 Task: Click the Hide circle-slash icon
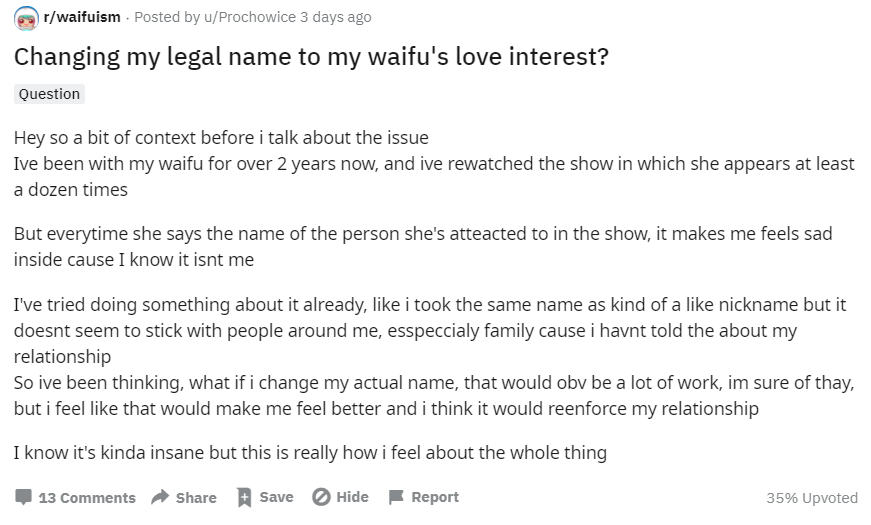click(321, 497)
